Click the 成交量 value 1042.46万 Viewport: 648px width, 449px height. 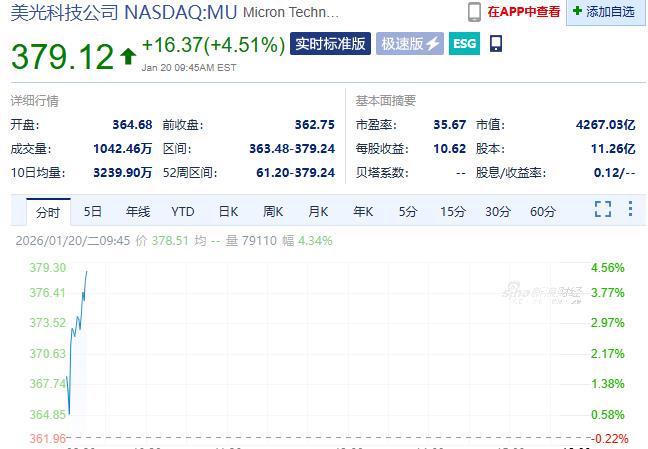coord(123,148)
